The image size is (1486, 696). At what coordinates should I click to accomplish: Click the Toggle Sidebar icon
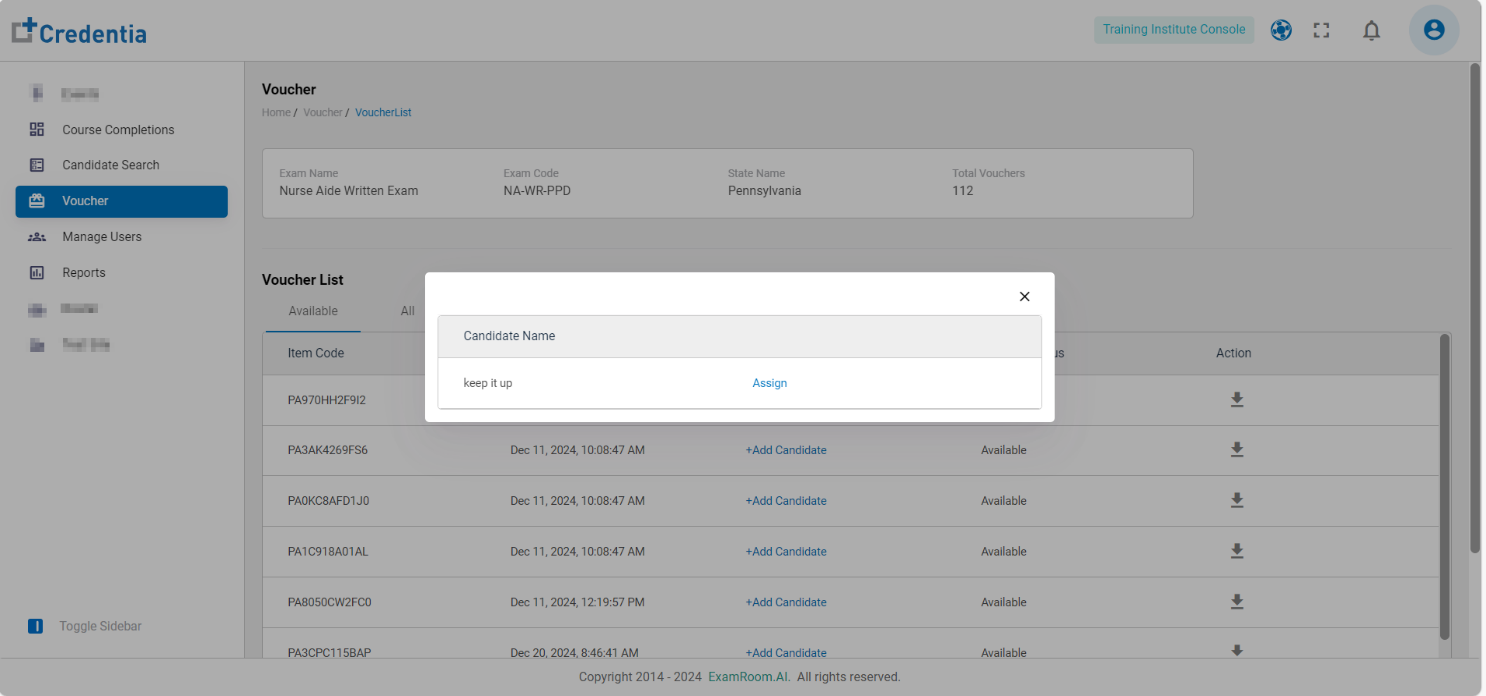click(36, 626)
